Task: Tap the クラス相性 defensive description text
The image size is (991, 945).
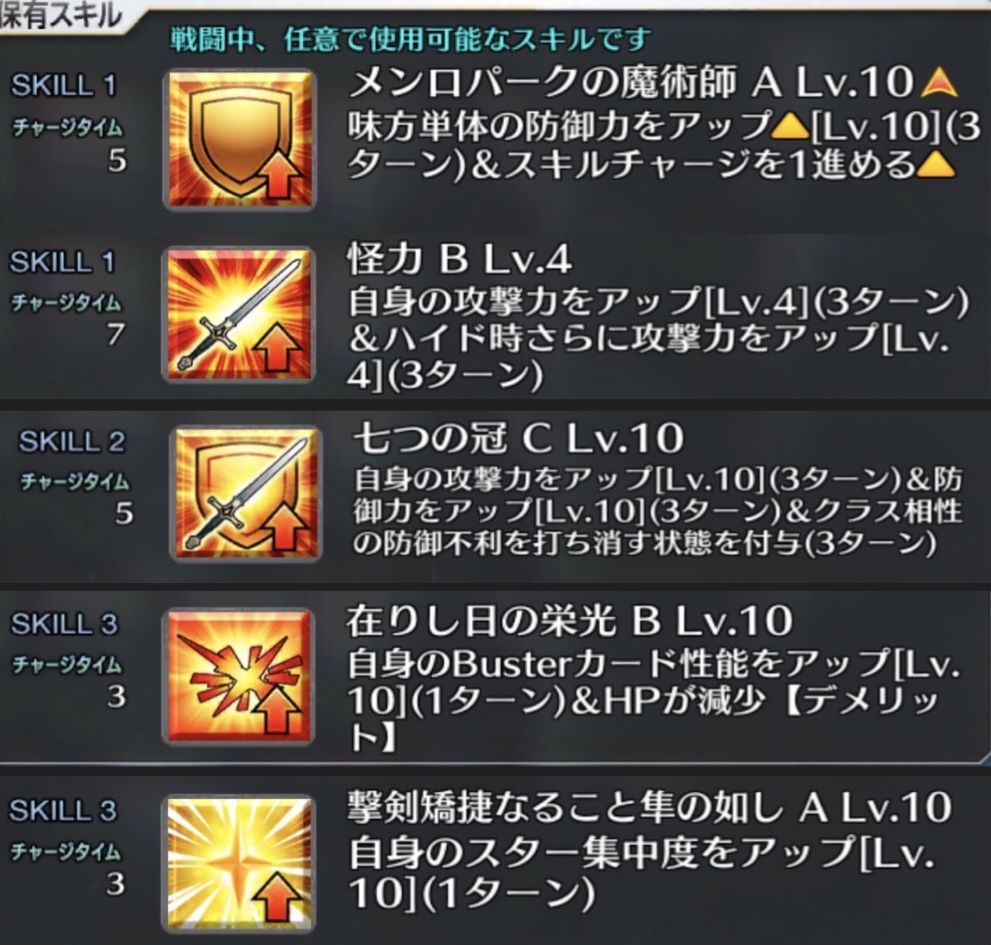Action: pyautogui.click(x=657, y=512)
